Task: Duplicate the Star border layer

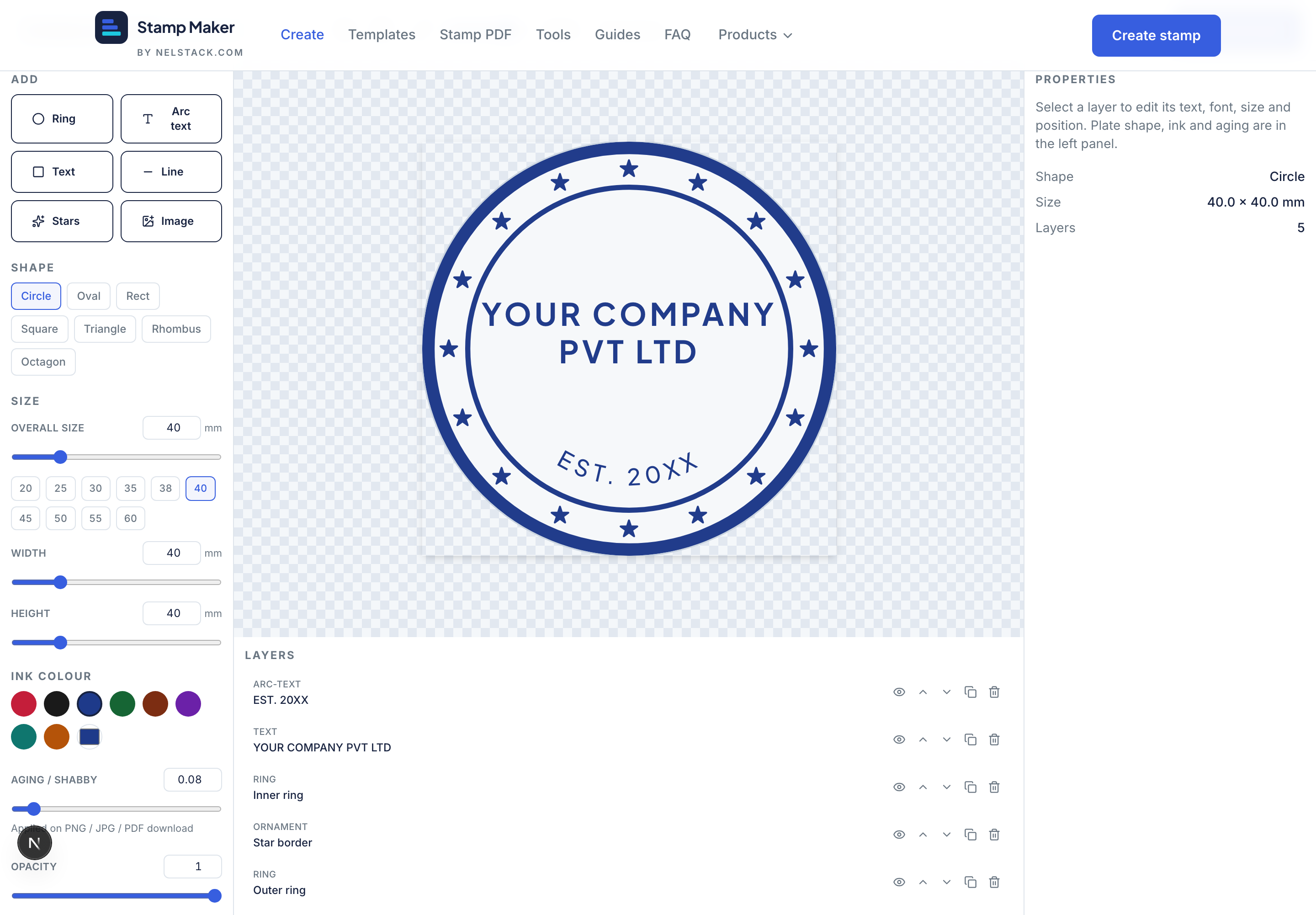Action: pos(971,835)
